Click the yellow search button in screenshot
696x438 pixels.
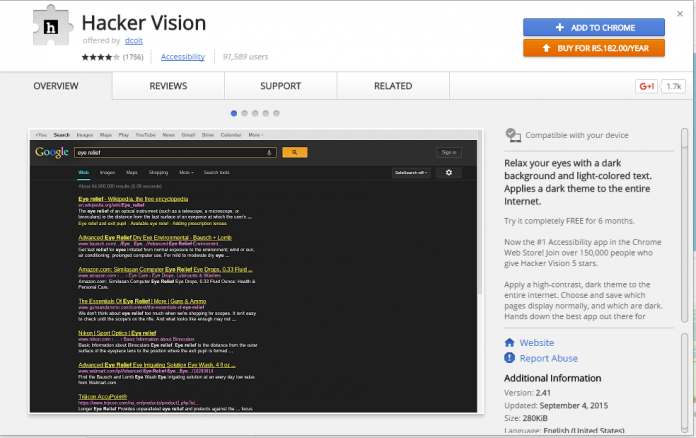click(295, 152)
